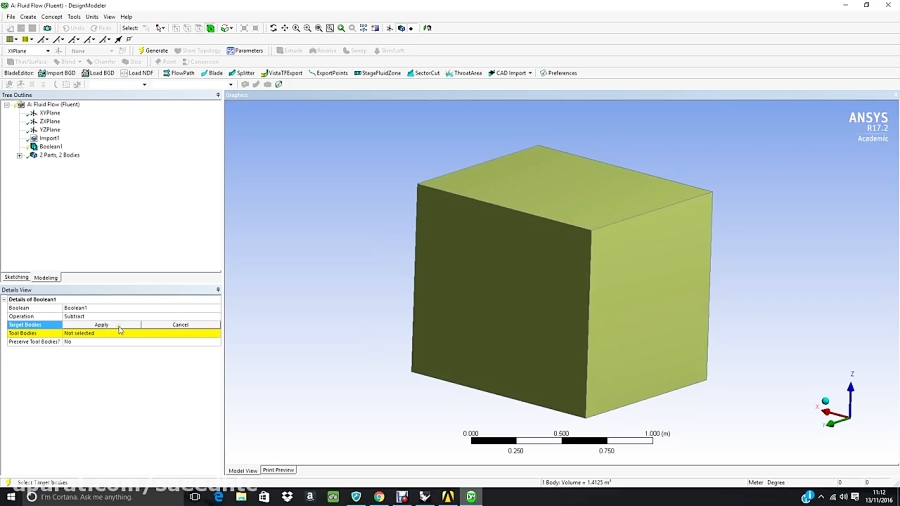Image resolution: width=900 pixels, height=506 pixels.
Task: Expand the 2 Parts, 2 Bodies node
Action: [20, 155]
